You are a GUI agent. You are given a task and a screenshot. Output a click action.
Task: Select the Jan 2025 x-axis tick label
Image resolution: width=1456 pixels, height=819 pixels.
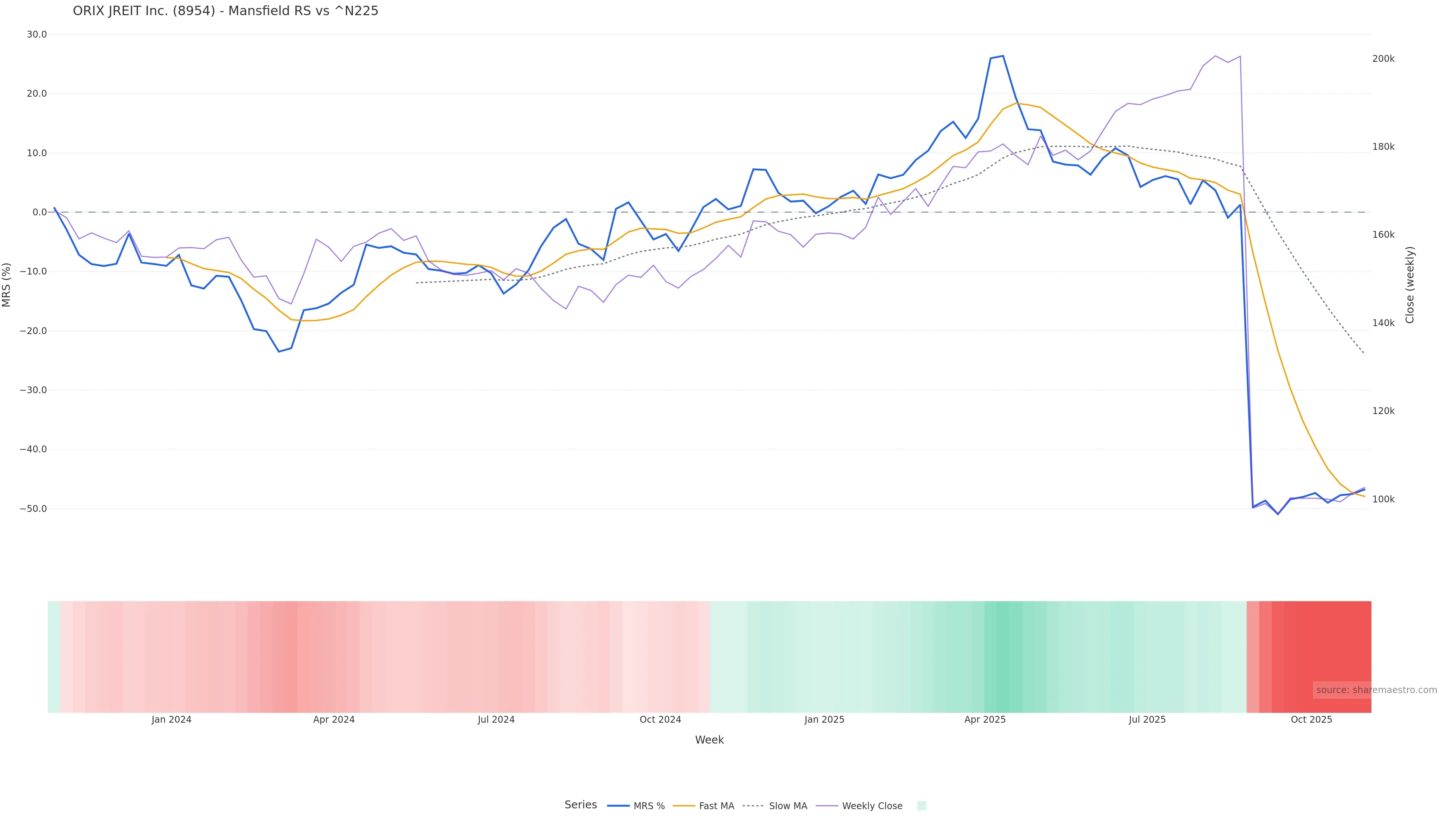point(824,720)
